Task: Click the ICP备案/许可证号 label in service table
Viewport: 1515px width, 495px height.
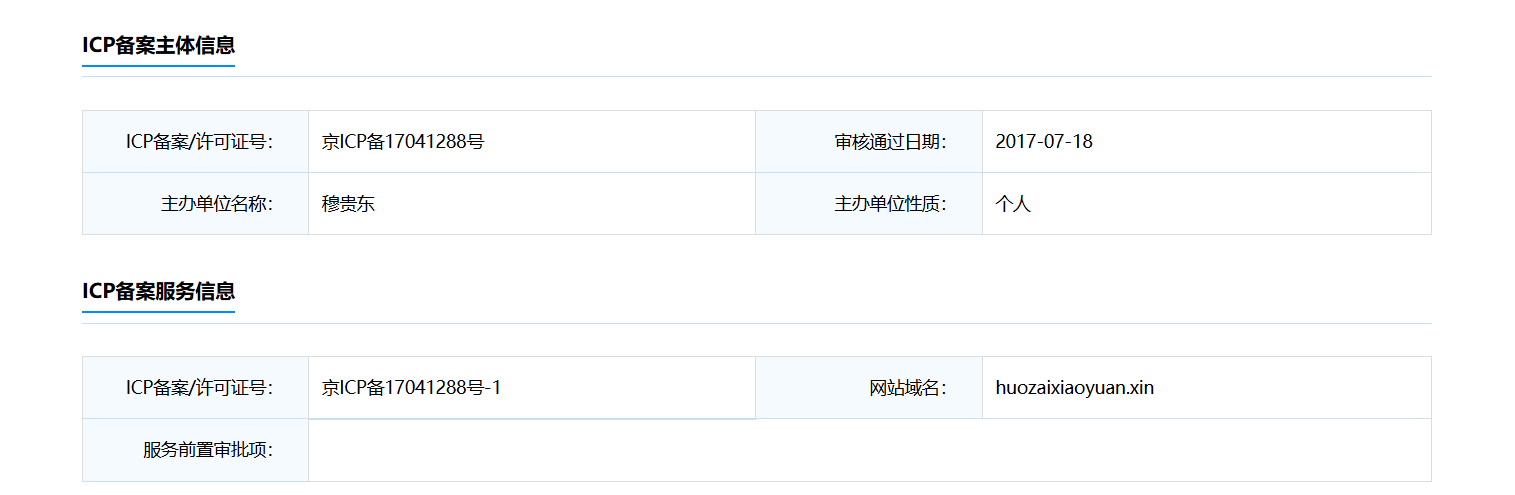Action: [200, 388]
